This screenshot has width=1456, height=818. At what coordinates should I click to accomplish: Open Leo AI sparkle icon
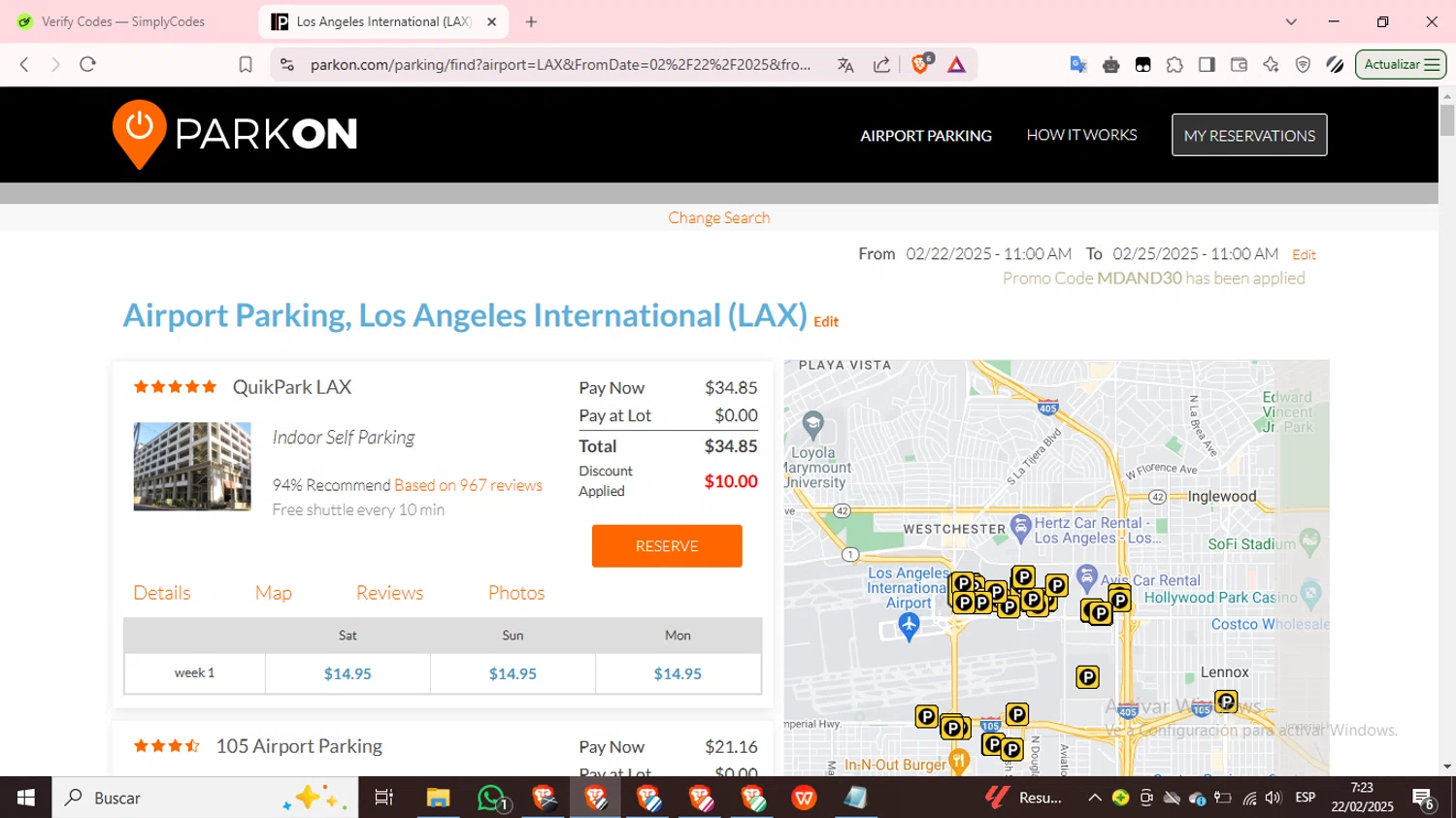click(x=1271, y=64)
